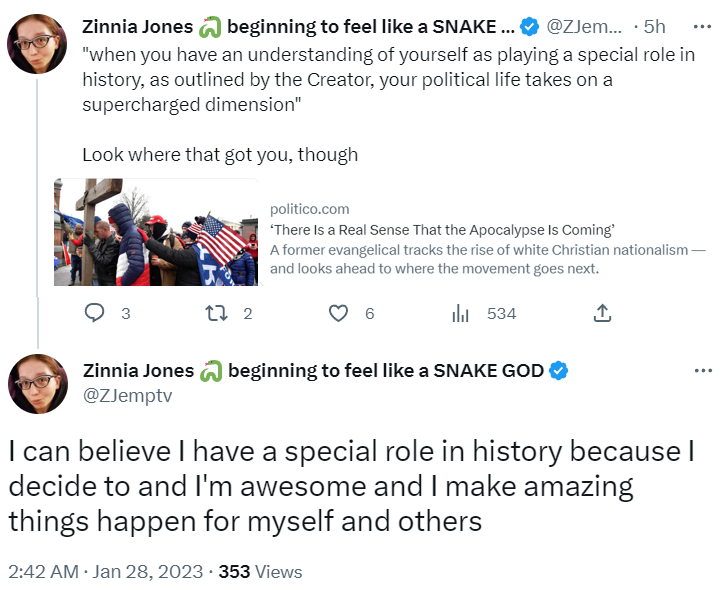Open three-dot menu on first tweet
The height and width of the screenshot is (590, 720).
click(702, 27)
